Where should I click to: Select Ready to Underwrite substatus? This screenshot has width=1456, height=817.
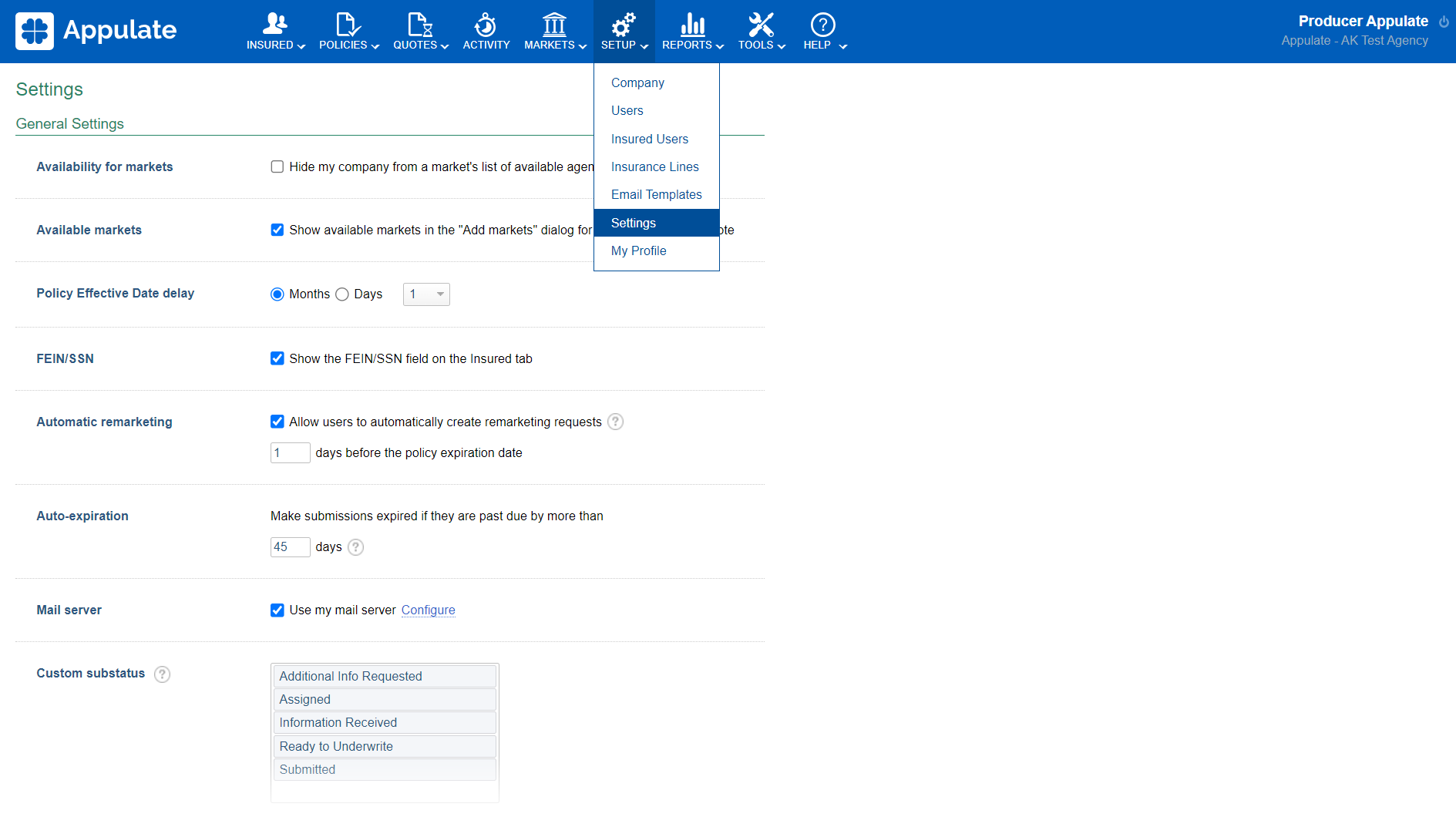(336, 746)
